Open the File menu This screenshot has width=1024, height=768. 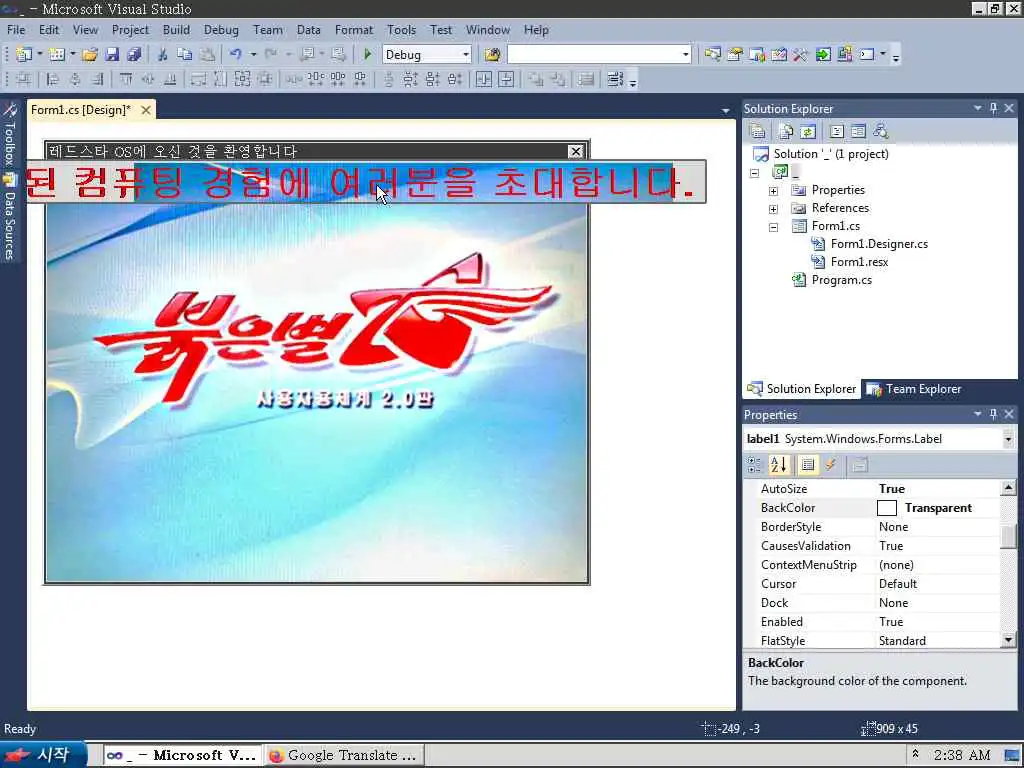[x=16, y=30]
